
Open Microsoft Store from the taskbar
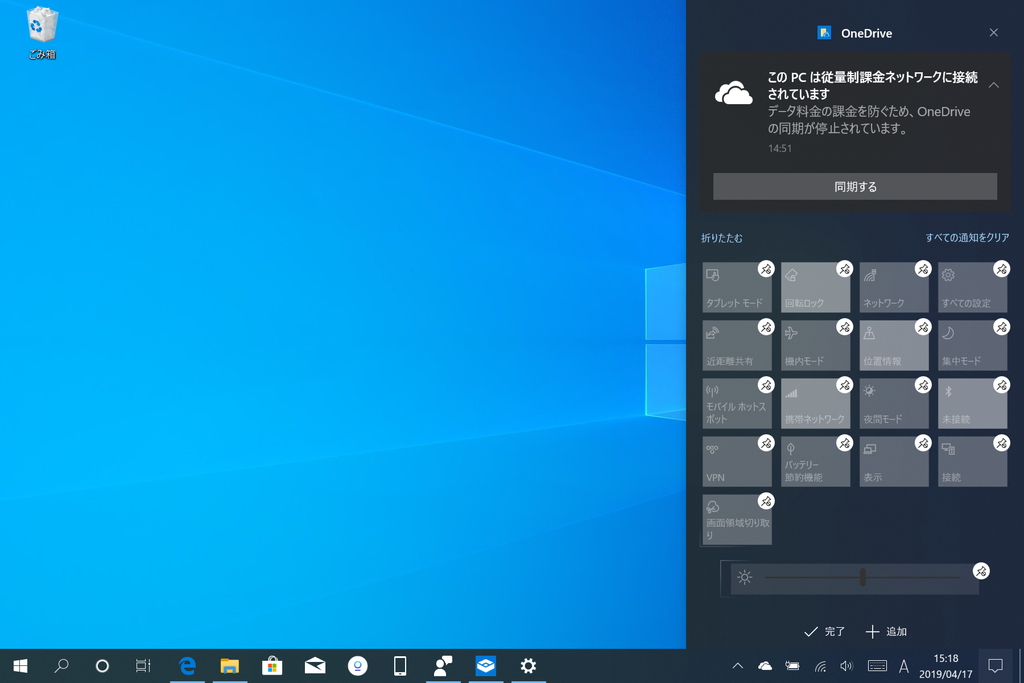272,666
